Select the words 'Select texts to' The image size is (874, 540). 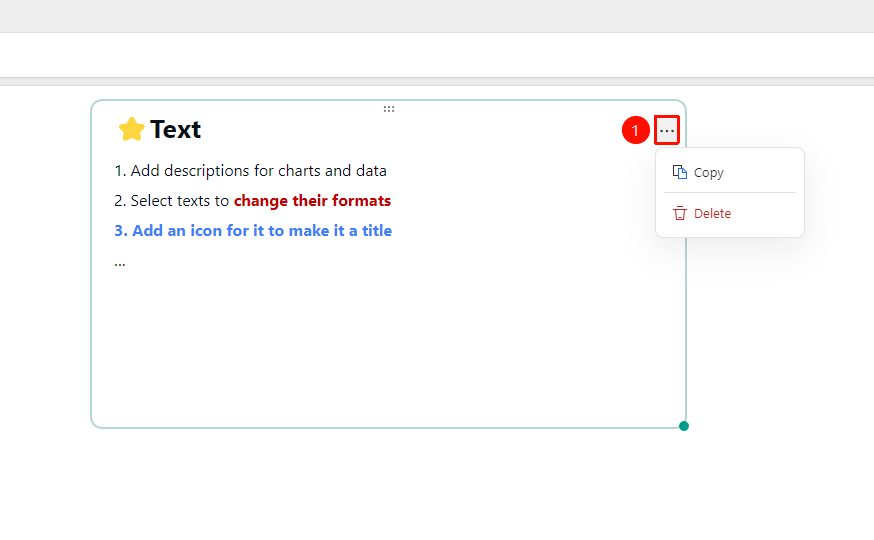click(179, 201)
